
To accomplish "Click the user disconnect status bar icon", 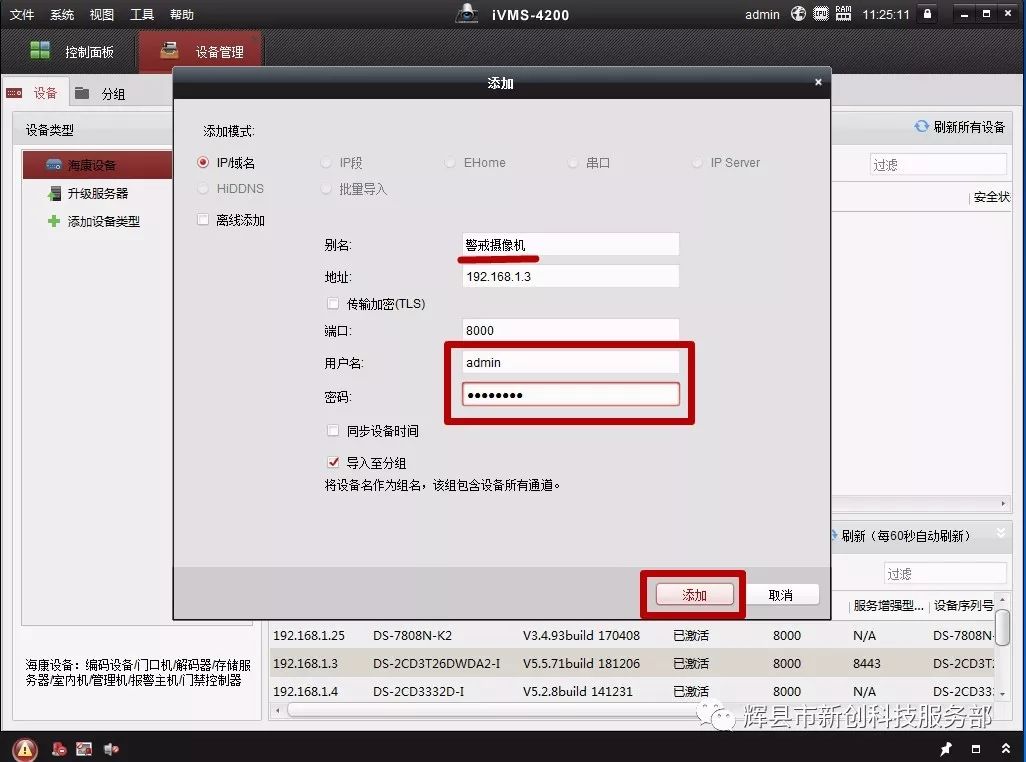I will (x=60, y=749).
